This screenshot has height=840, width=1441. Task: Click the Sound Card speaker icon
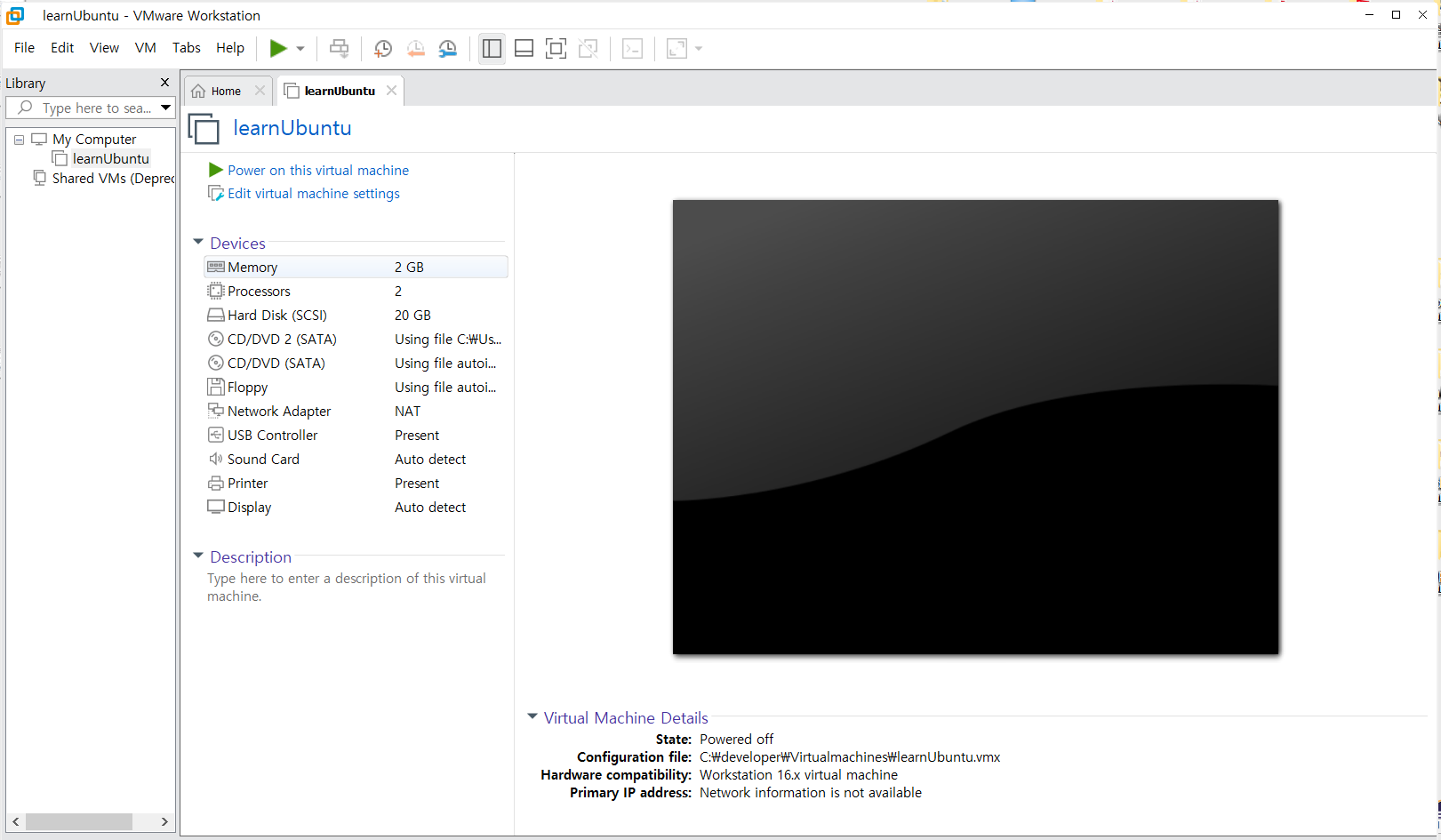click(x=216, y=459)
